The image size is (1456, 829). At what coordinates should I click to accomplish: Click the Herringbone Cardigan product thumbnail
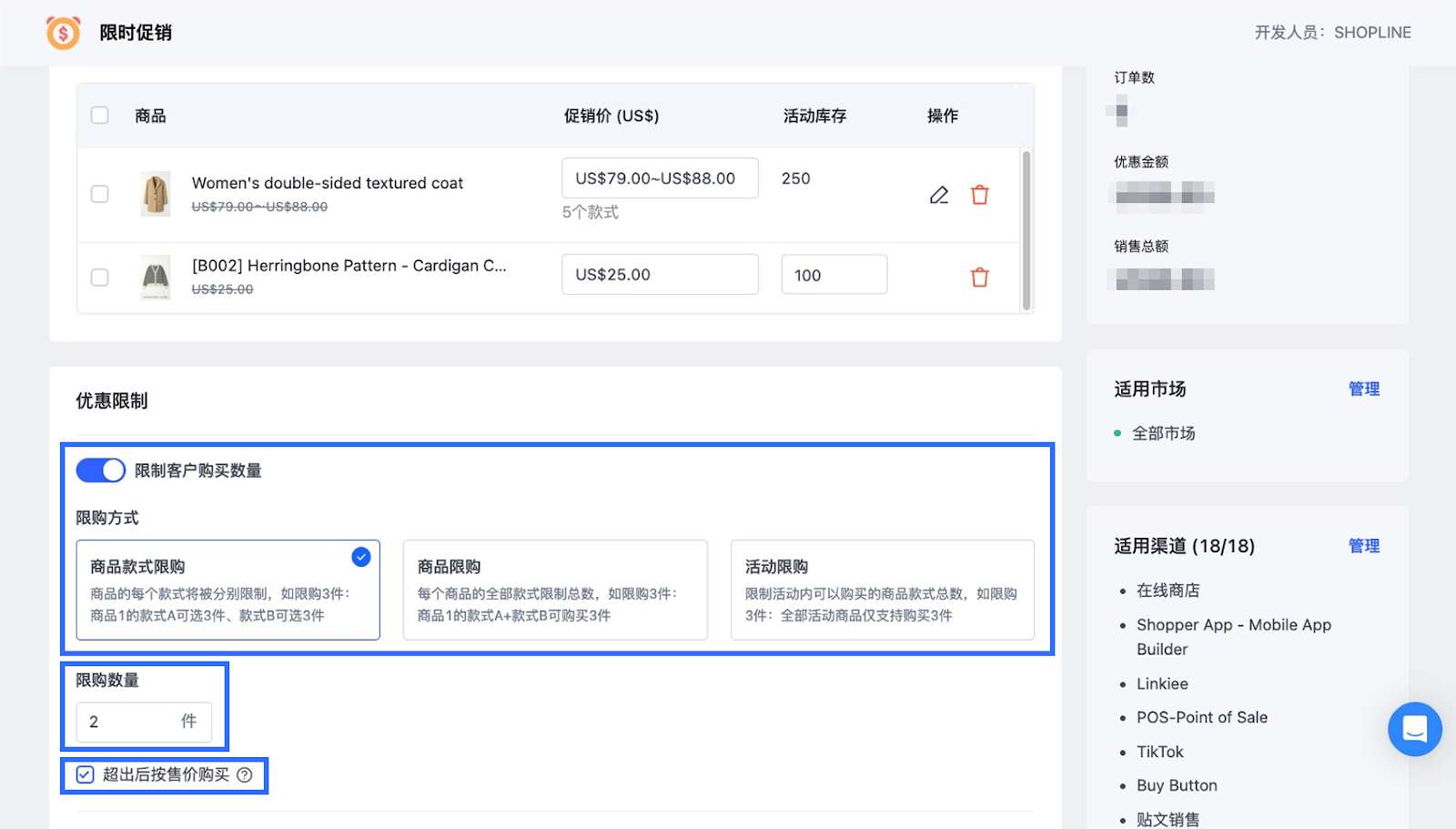[156, 277]
